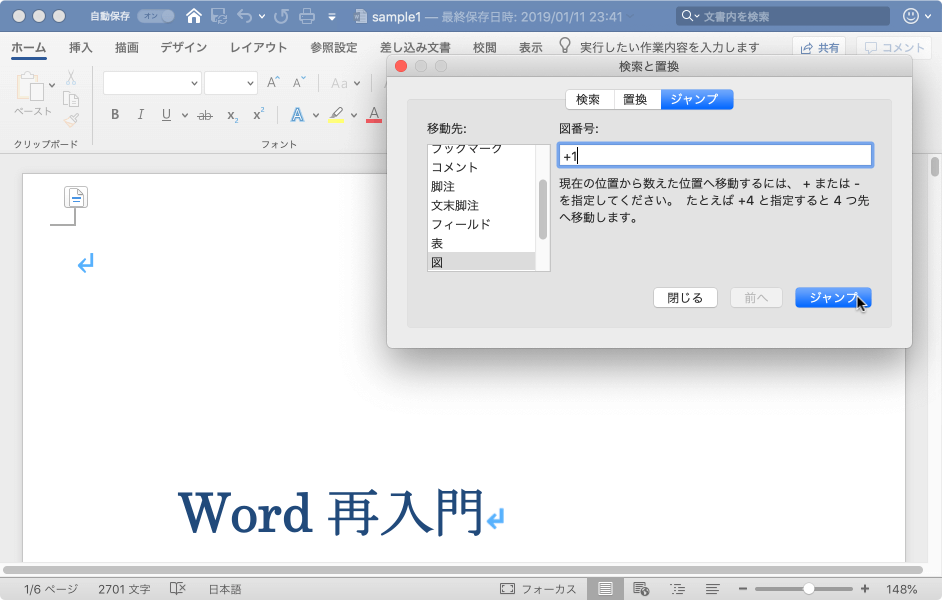The image size is (942, 600).
Task: Switch to web layout view icon
Action: coord(641,589)
